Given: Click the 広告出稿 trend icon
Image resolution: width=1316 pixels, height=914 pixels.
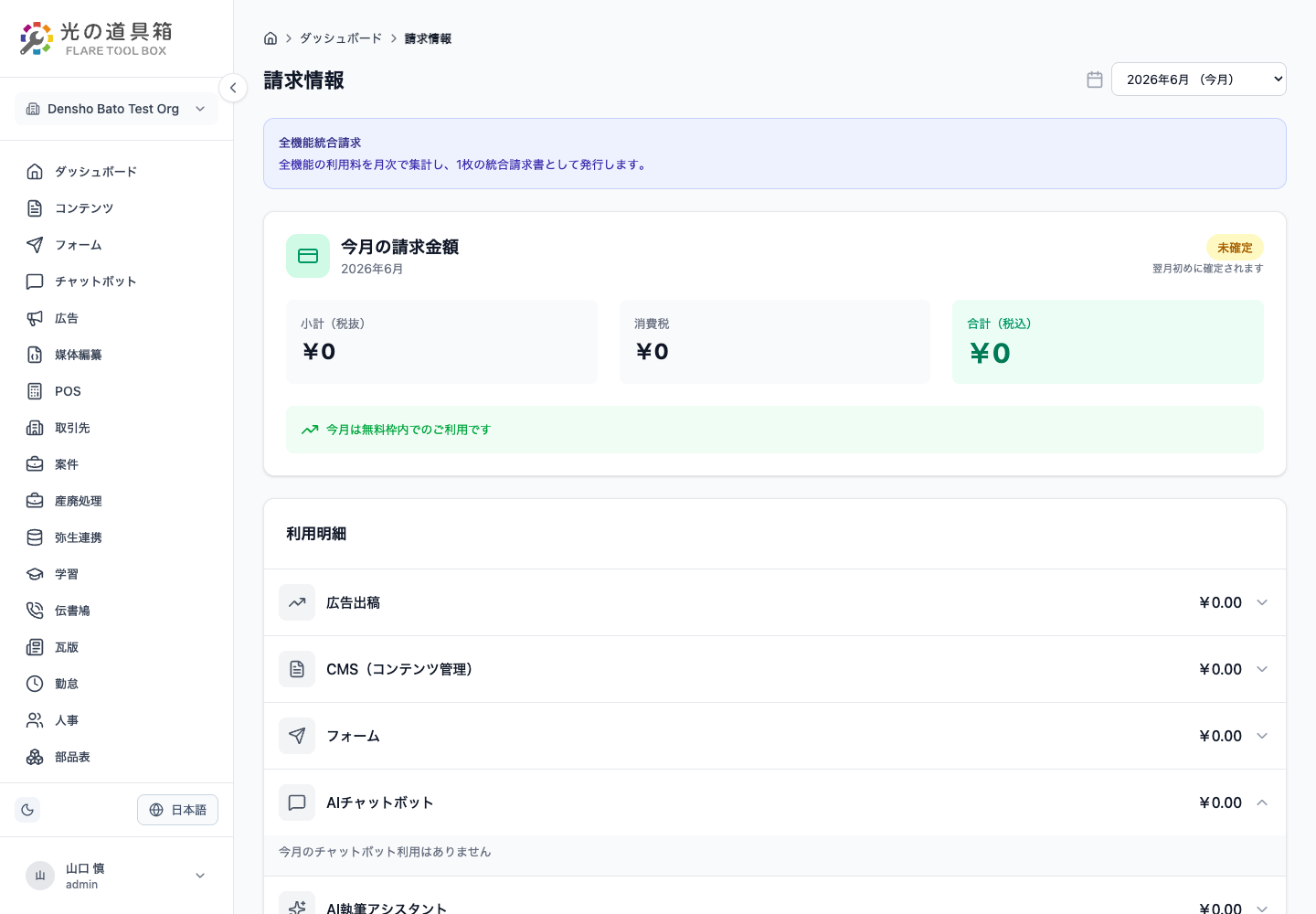Looking at the screenshot, I should point(297,602).
